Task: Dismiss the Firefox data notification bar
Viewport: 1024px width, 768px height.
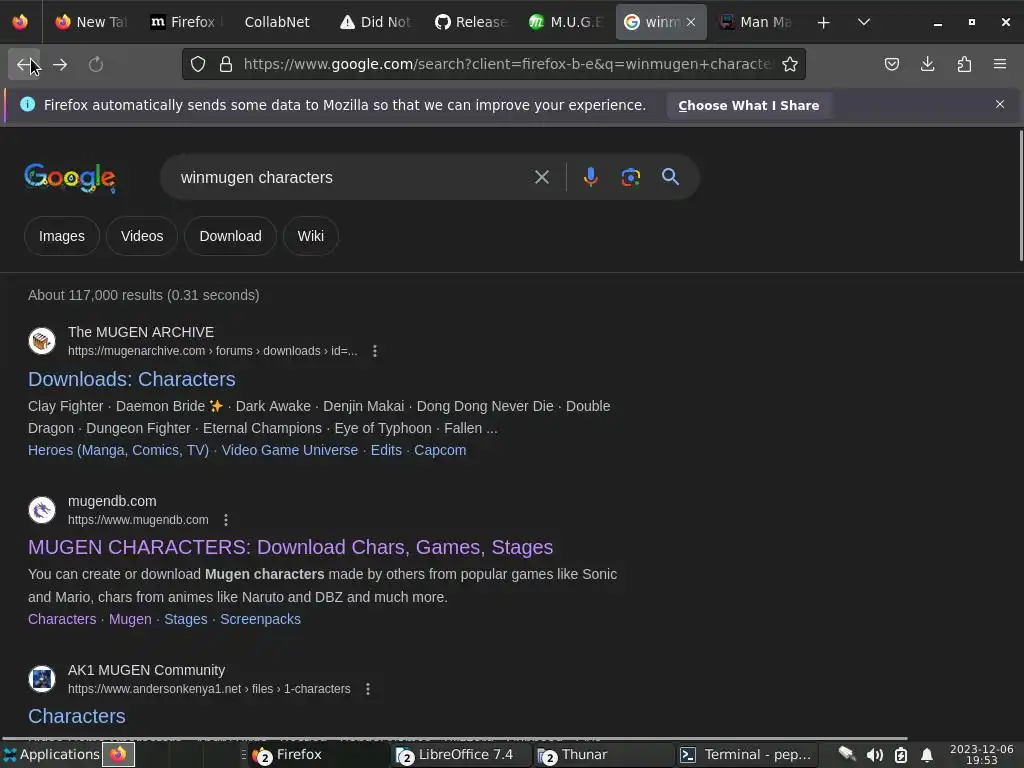Action: [1000, 104]
